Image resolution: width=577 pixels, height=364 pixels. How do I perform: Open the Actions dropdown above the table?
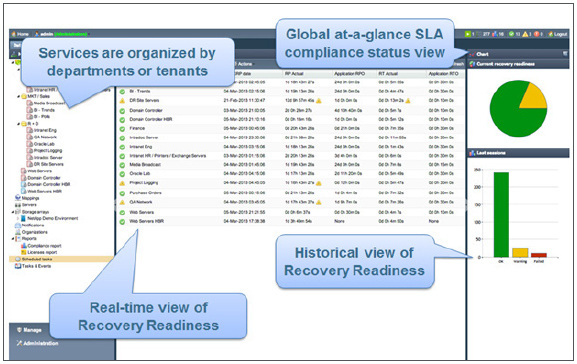pyautogui.click(x=244, y=64)
